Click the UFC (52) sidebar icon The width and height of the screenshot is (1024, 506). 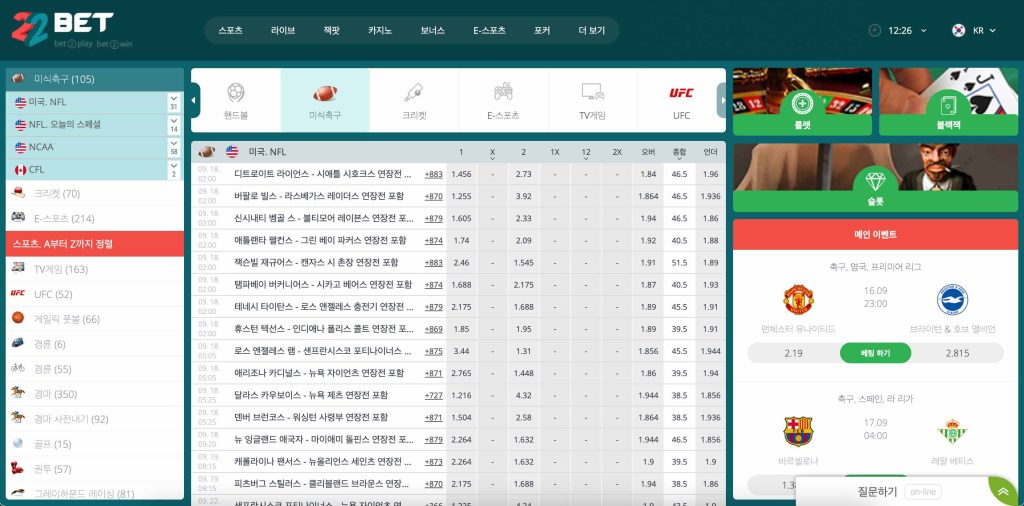tap(18, 293)
